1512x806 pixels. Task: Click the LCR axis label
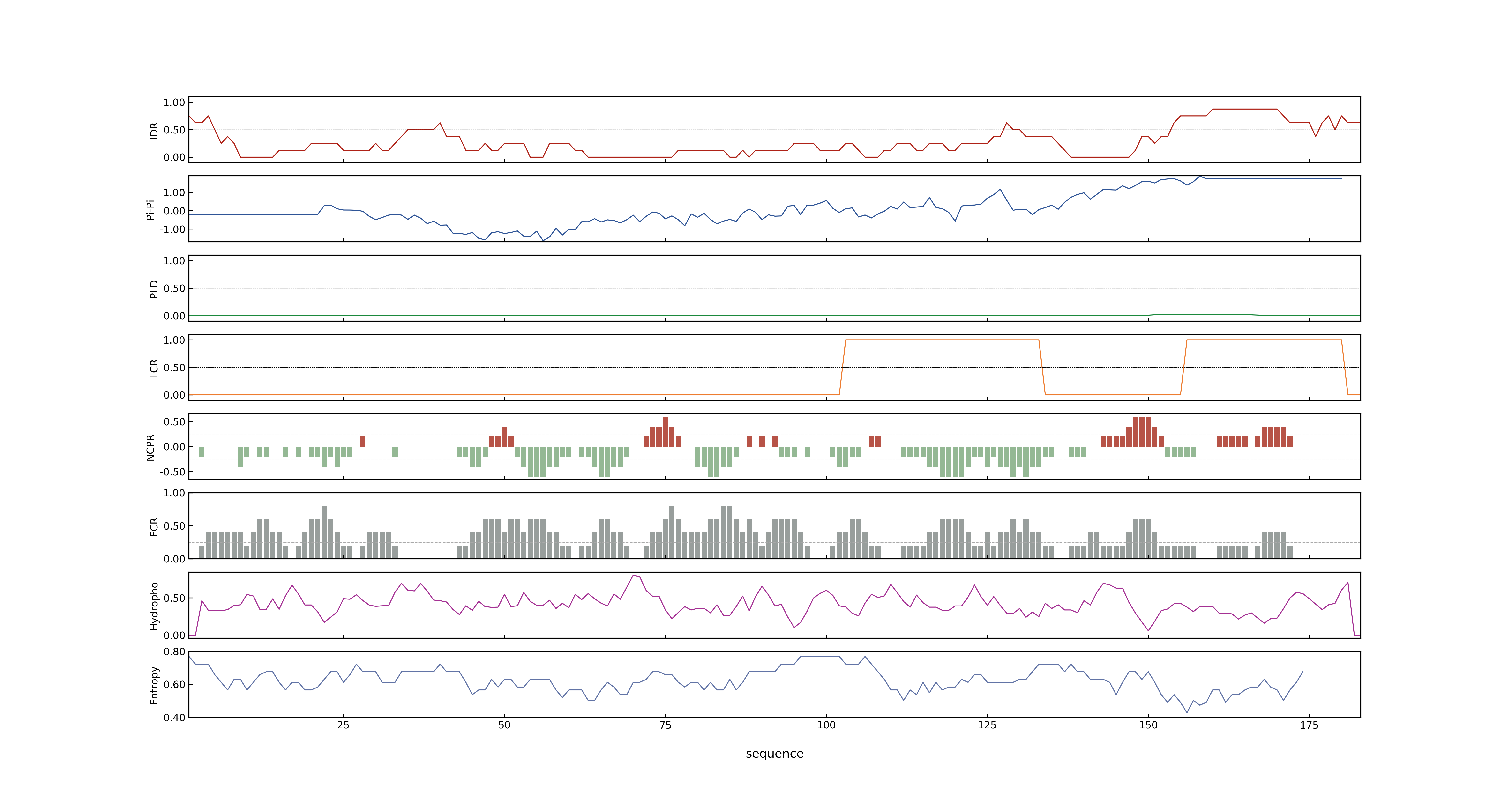154,368
